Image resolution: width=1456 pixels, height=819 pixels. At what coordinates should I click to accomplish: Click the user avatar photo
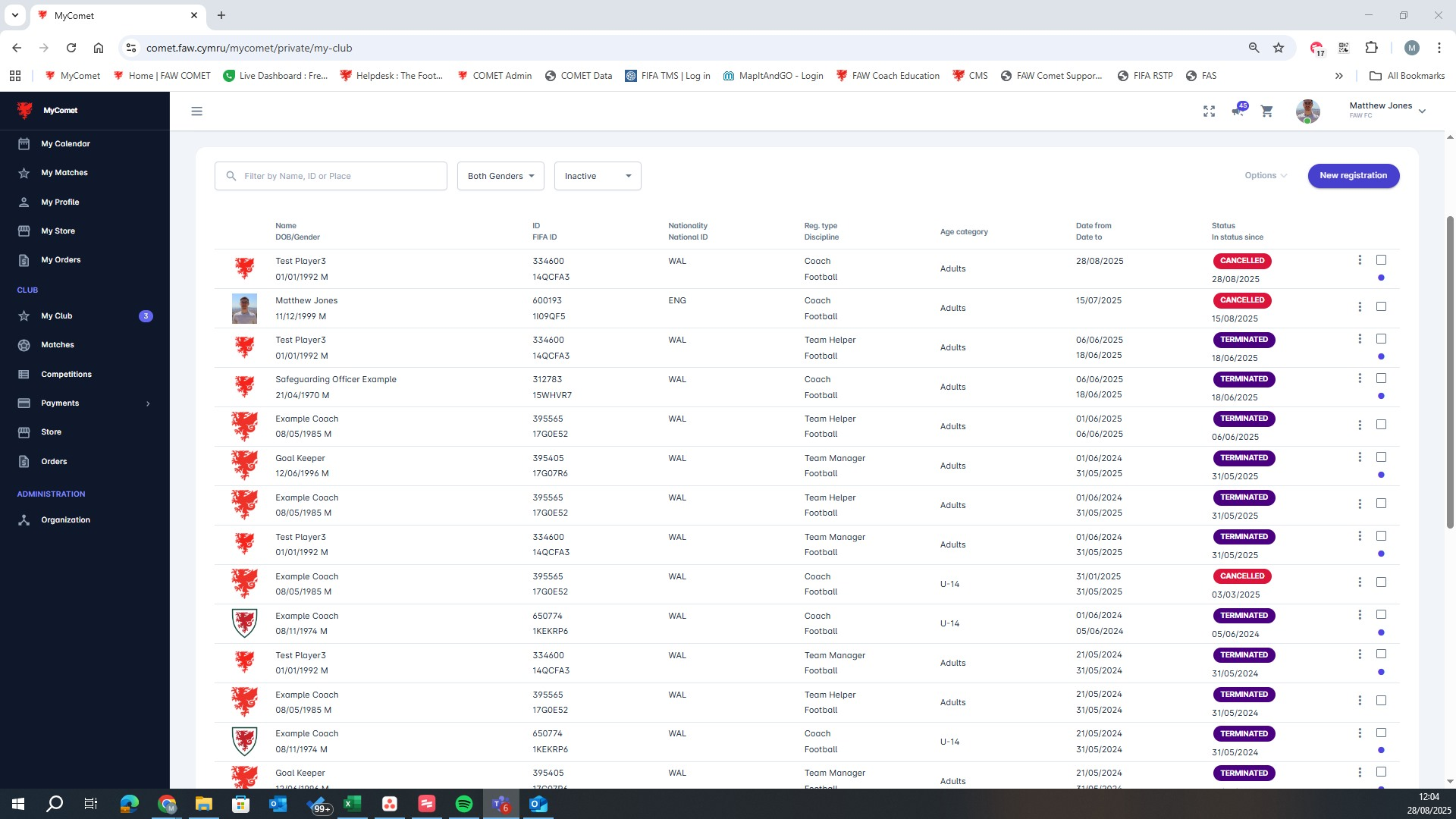[x=1307, y=111]
